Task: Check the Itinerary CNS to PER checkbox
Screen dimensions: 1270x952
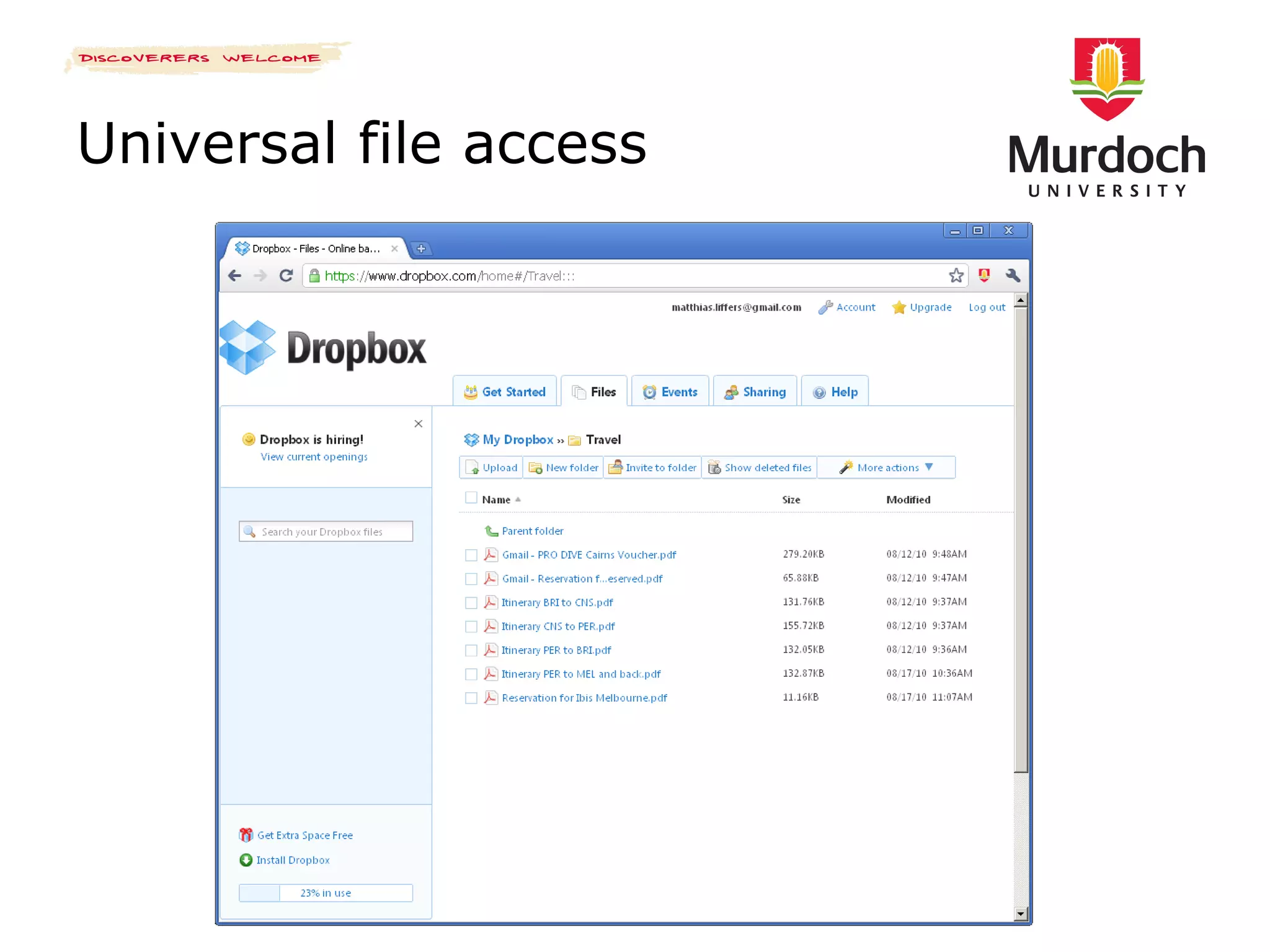Action: pos(471,627)
